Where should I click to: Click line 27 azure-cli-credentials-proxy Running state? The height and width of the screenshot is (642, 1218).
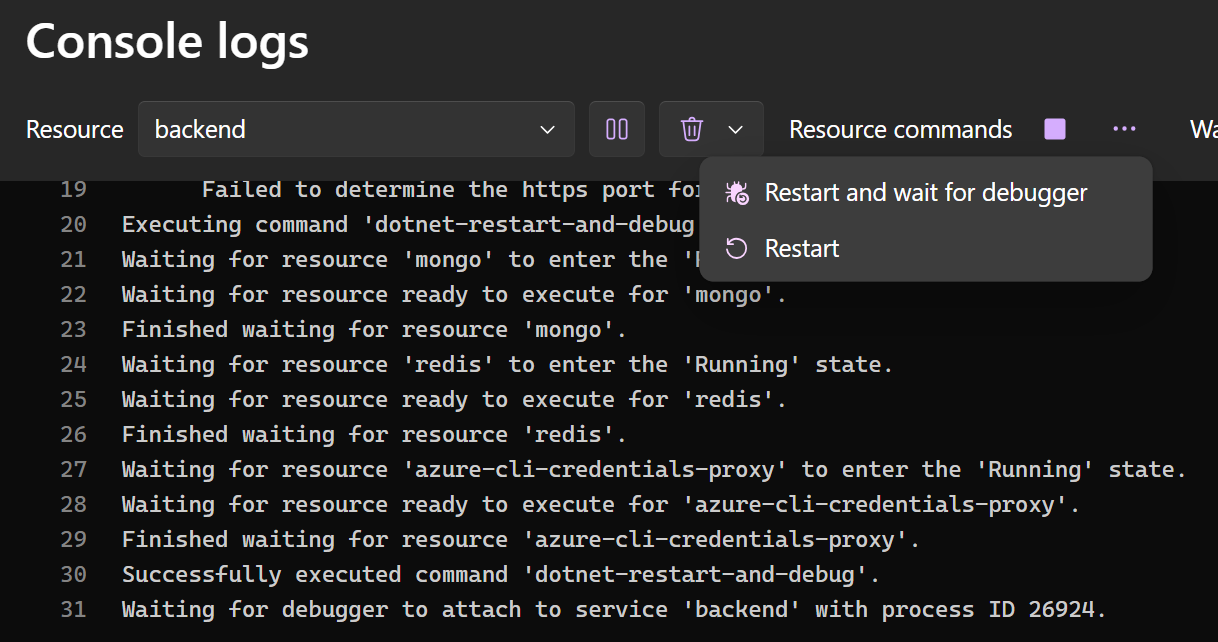[654, 469]
